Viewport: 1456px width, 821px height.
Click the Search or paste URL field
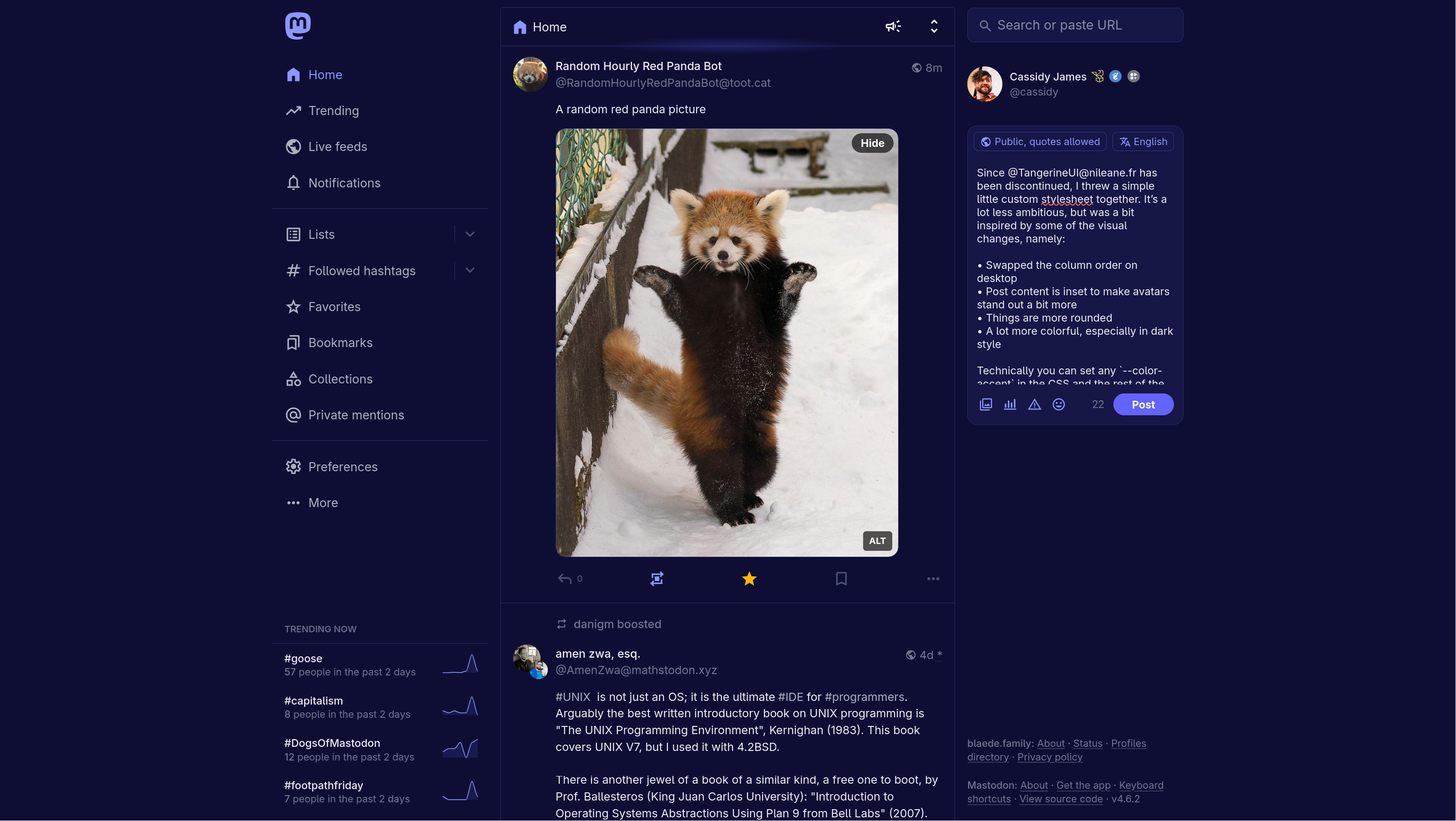(1075, 25)
